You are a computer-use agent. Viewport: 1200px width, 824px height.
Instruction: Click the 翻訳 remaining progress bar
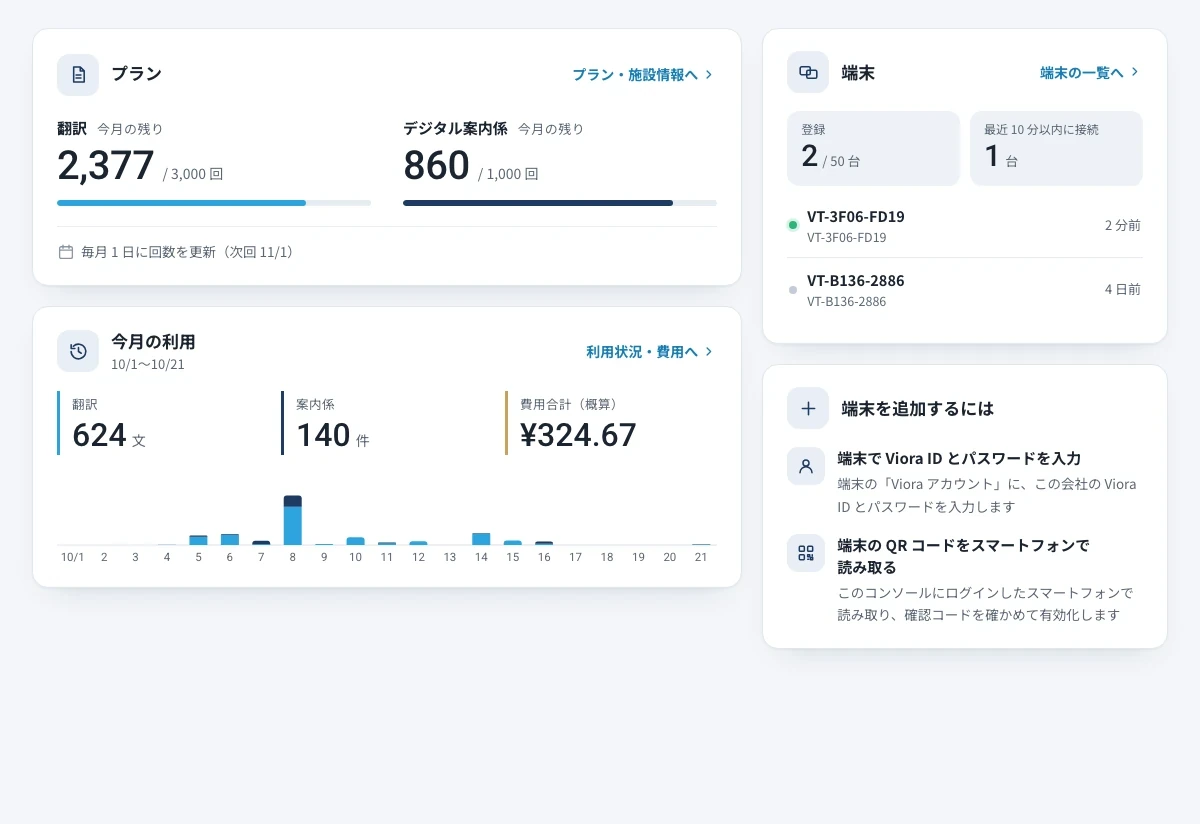point(214,203)
